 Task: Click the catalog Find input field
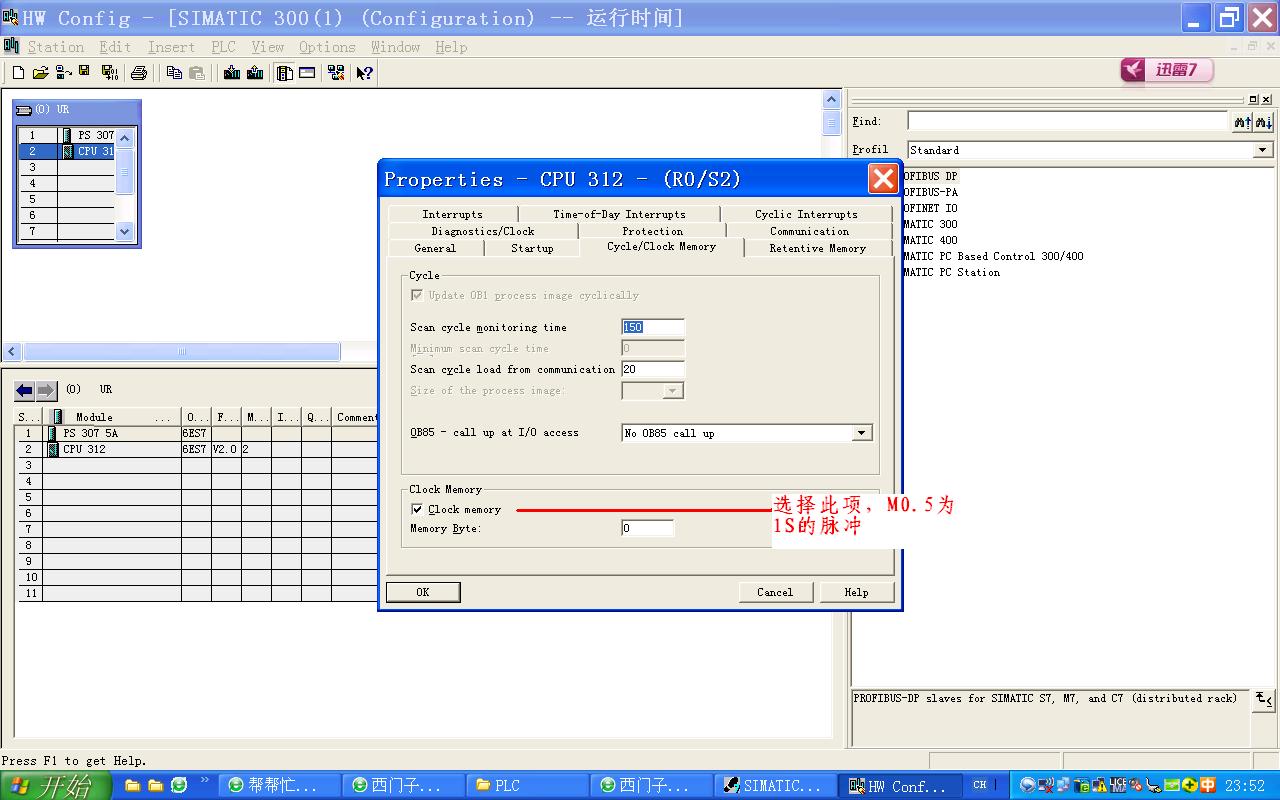(x=1067, y=122)
